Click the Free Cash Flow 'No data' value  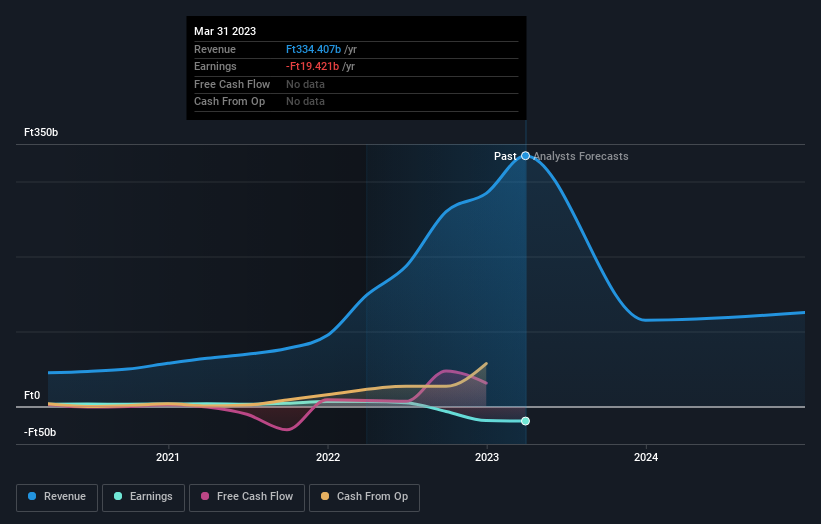click(x=305, y=84)
